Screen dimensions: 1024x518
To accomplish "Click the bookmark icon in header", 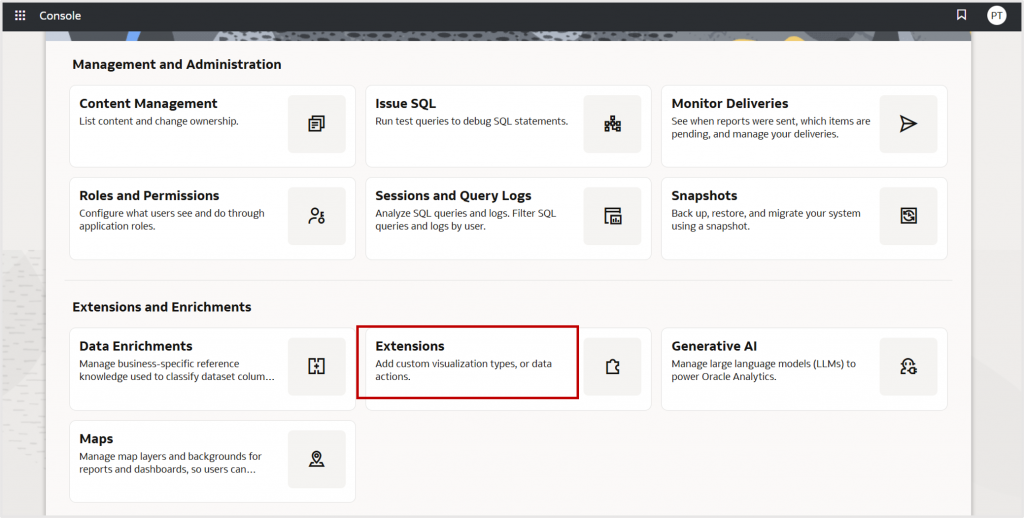I will coord(961,15).
